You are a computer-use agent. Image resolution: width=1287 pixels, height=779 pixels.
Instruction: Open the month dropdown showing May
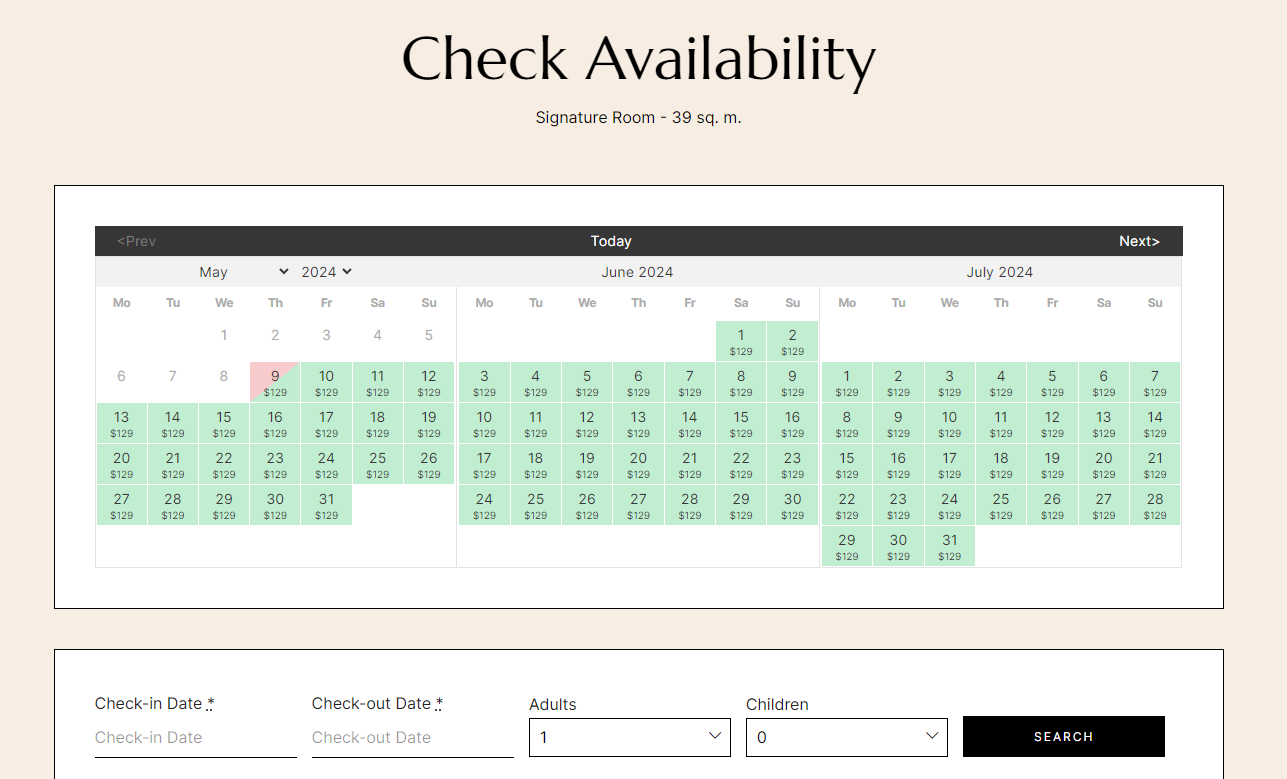[243, 272]
